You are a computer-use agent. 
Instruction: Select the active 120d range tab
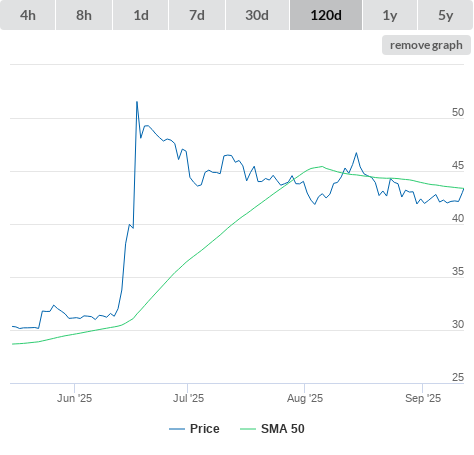tap(326, 15)
